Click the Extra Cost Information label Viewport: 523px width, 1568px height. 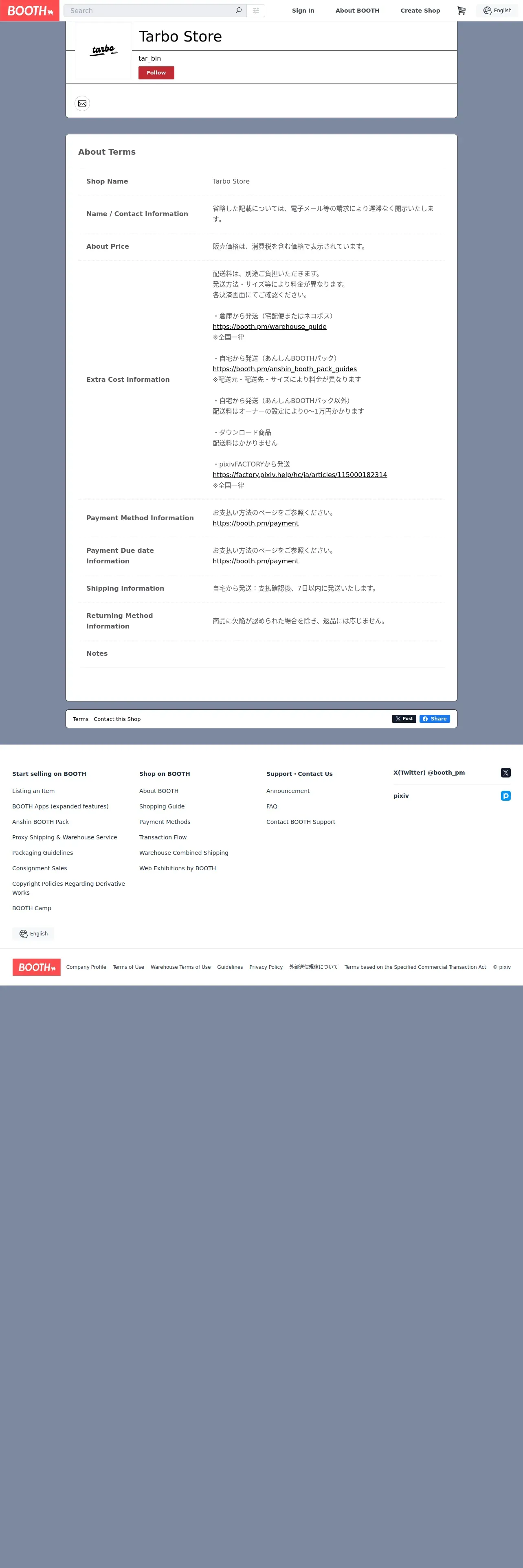coord(128,379)
